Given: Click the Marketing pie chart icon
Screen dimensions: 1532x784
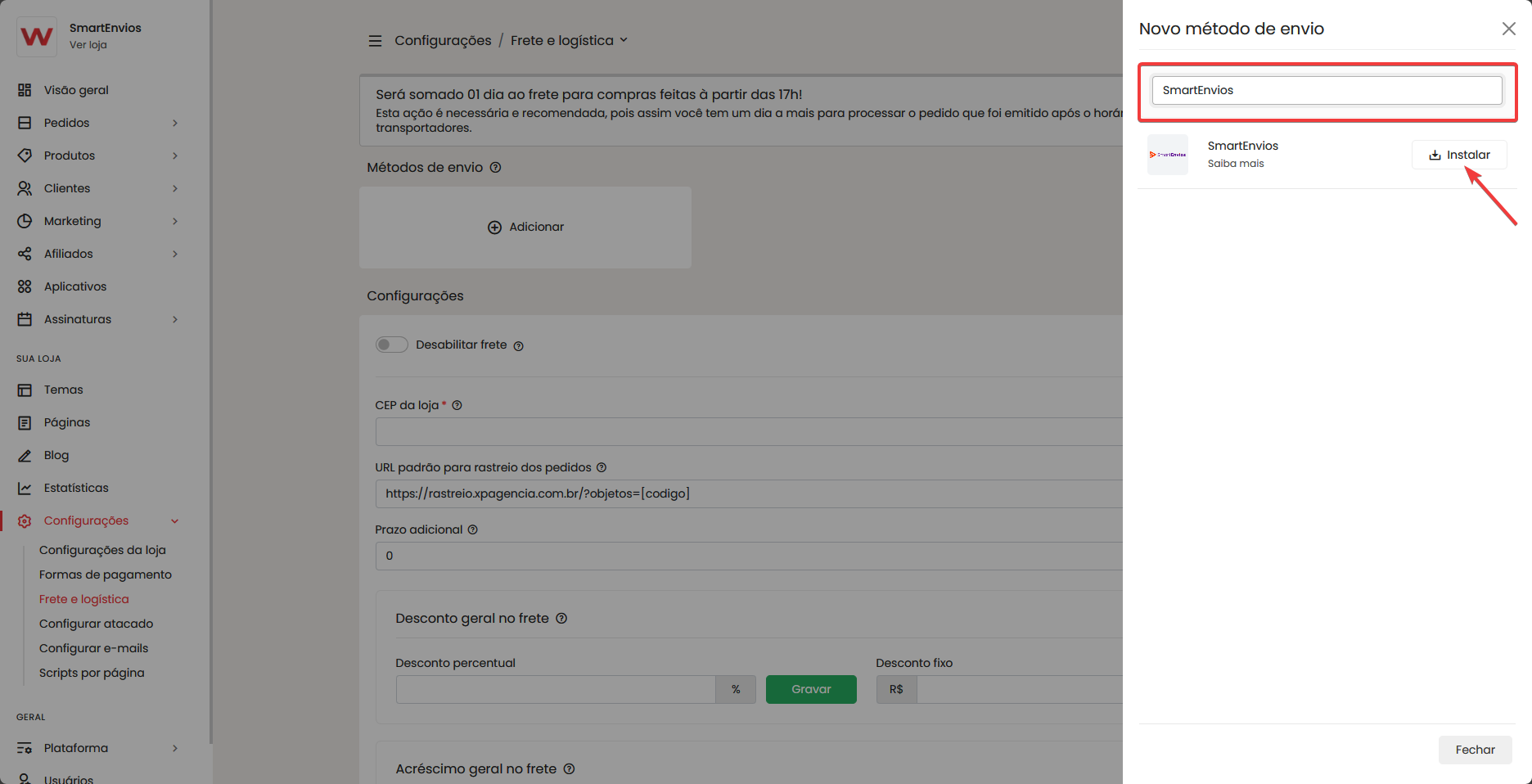Looking at the screenshot, I should tap(25, 221).
